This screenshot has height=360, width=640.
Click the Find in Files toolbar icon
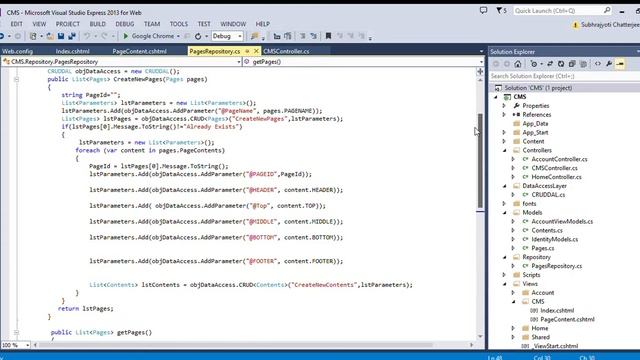[x=255, y=36]
